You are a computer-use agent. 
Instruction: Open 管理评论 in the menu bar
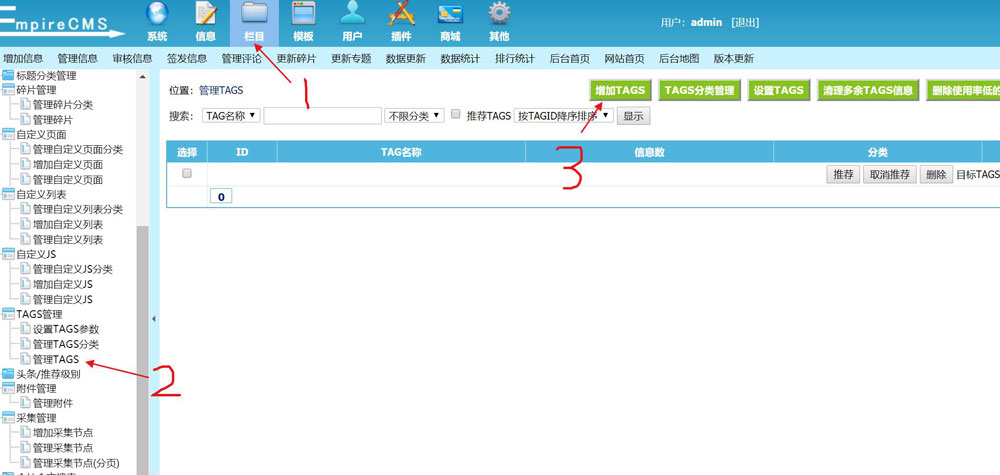241,59
